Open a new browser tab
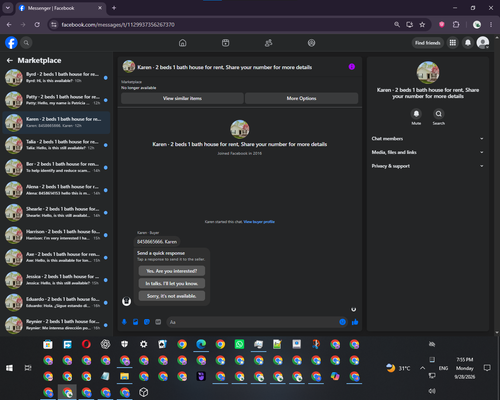This screenshot has width=500, height=400. pos(114,8)
